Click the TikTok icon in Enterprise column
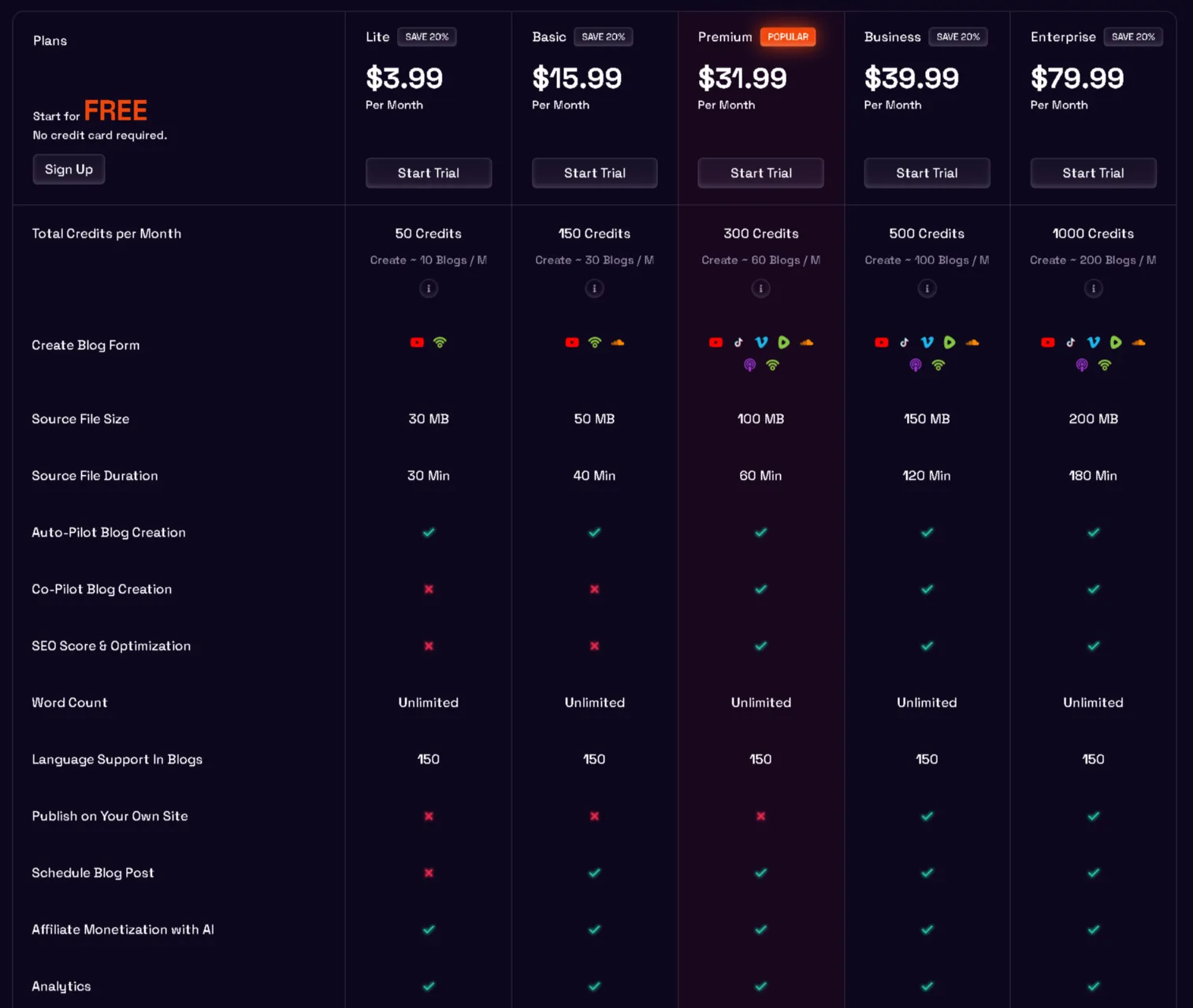Viewport: 1193px width, 1008px height. tap(1071, 343)
